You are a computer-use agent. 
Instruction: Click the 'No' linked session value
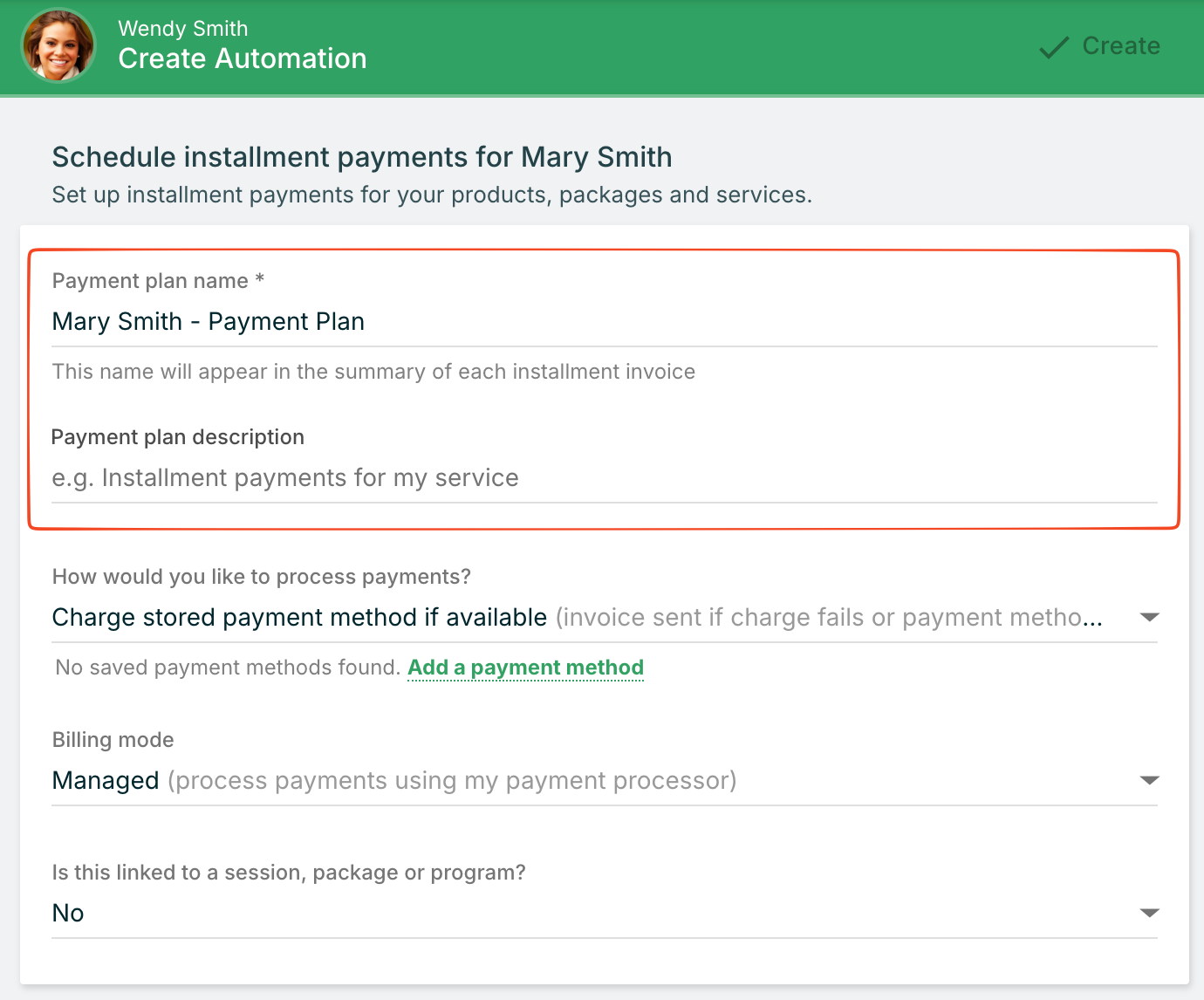[68, 914]
